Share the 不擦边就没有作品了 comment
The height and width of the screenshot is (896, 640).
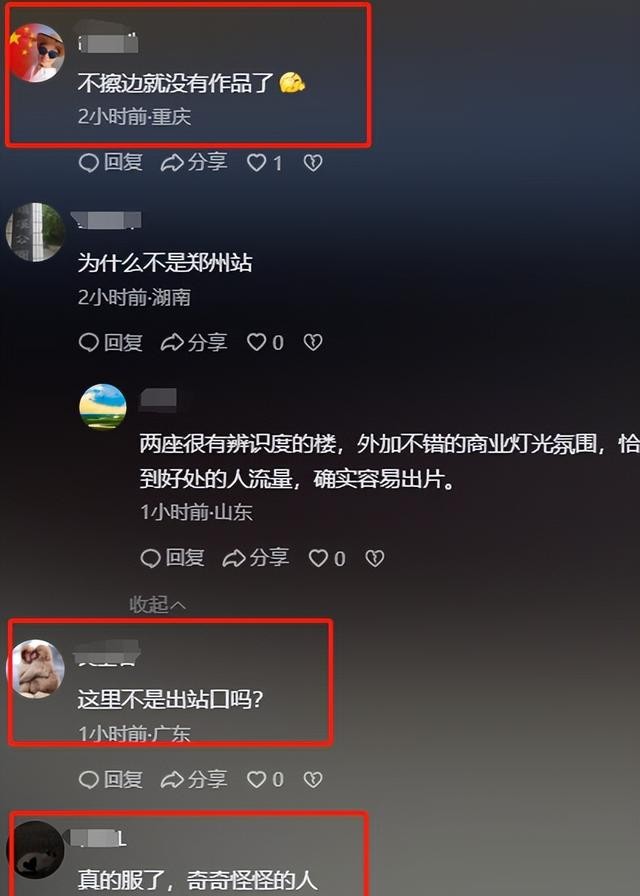coord(194,163)
